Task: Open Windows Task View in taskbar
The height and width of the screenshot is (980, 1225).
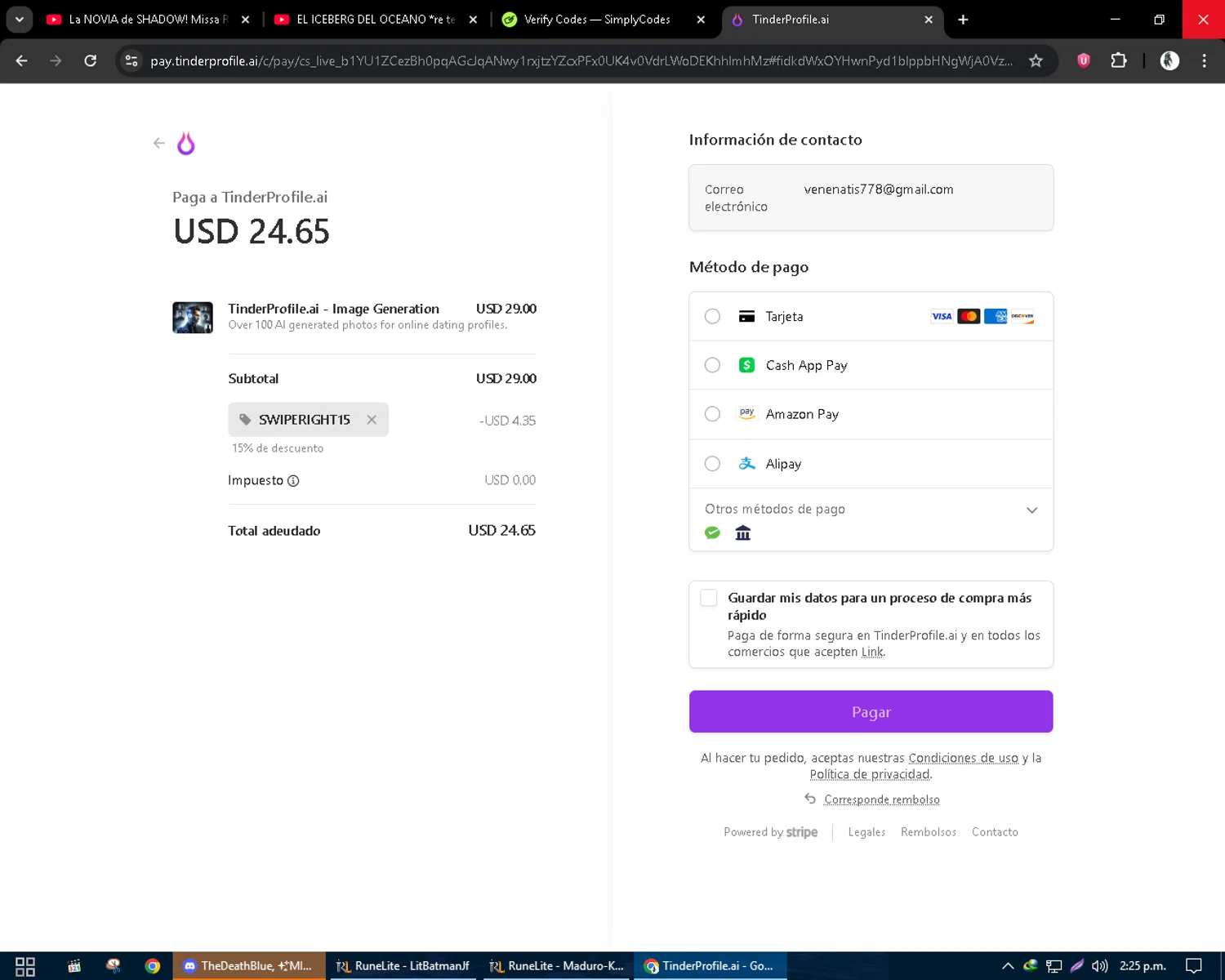Action: pyautogui.click(x=25, y=966)
